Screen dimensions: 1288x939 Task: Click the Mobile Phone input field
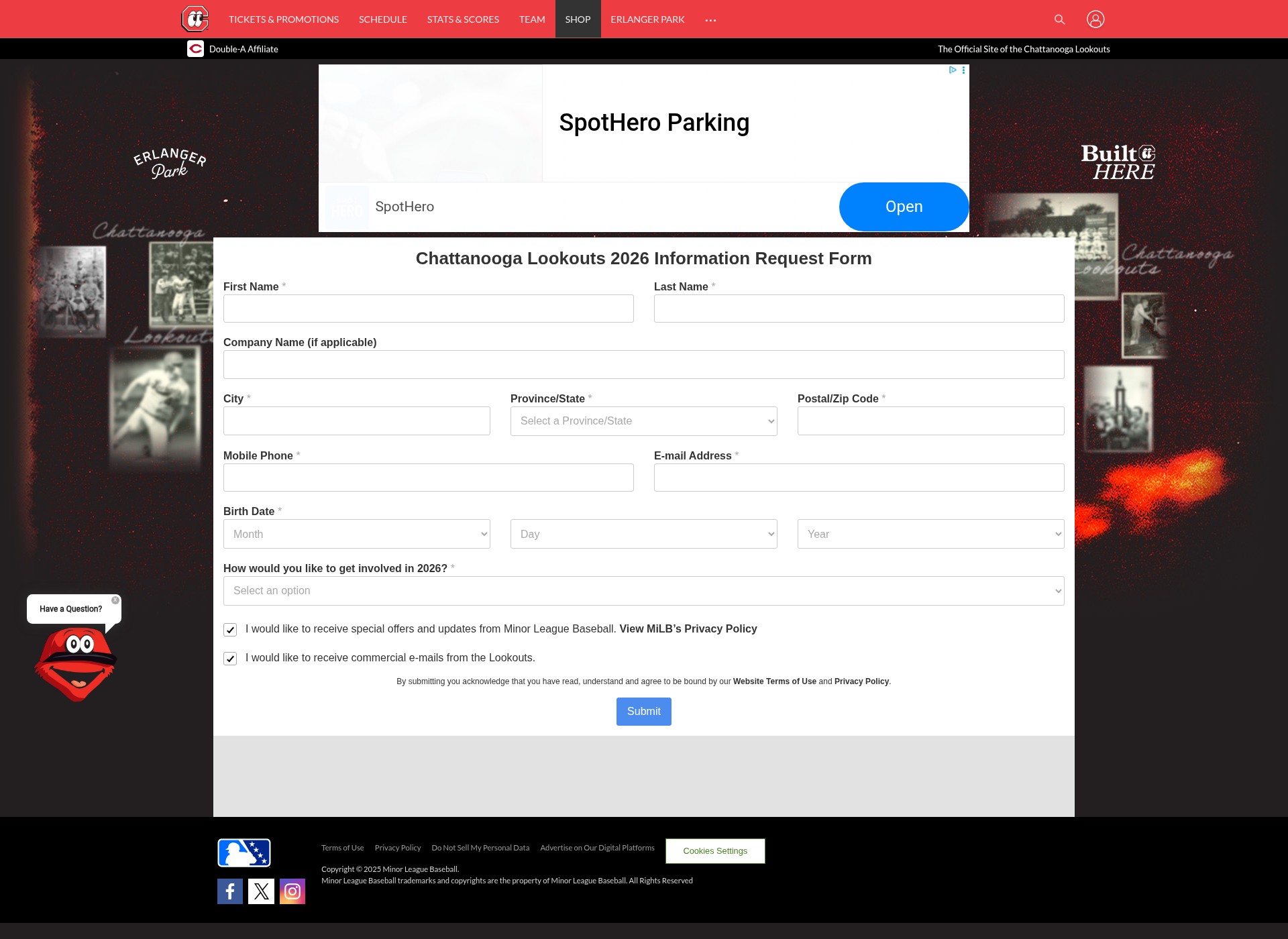point(429,478)
